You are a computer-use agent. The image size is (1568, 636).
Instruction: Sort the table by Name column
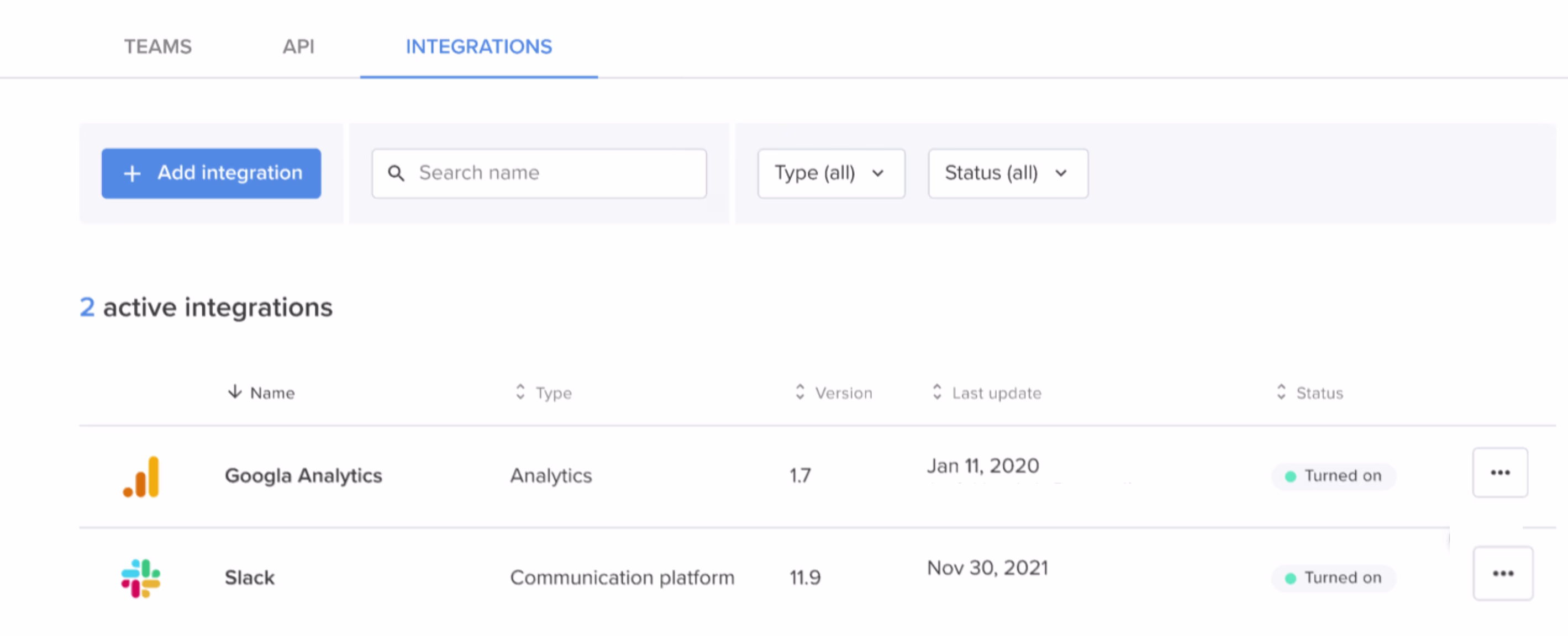pos(261,392)
